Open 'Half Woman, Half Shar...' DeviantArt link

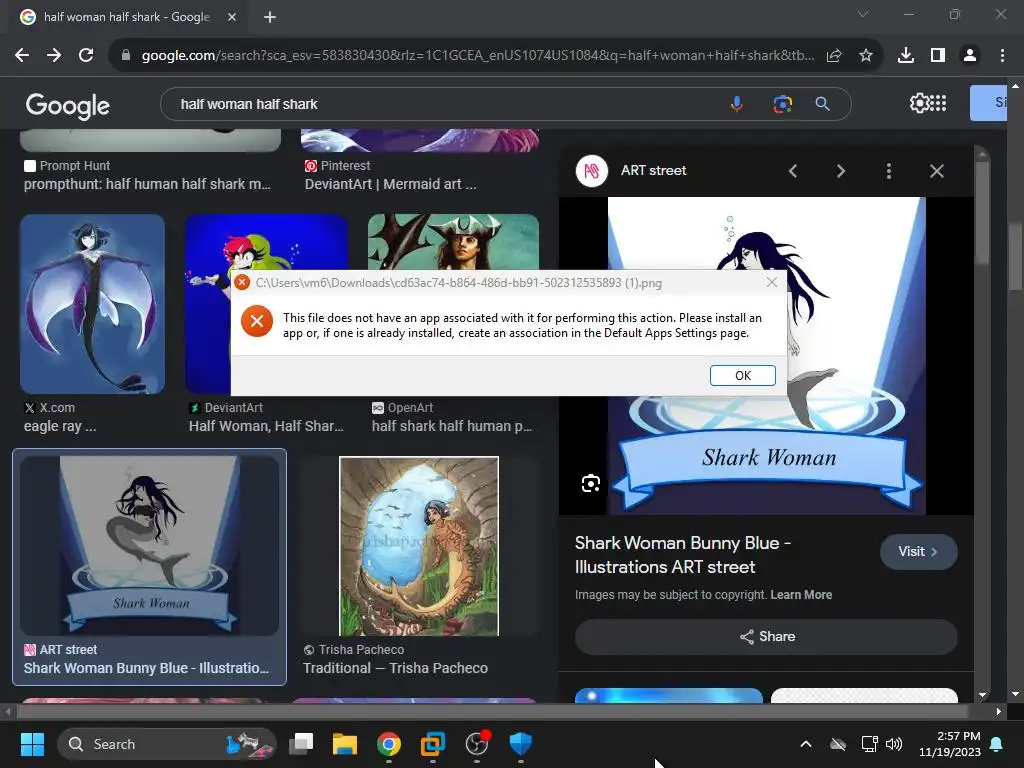(x=266, y=426)
